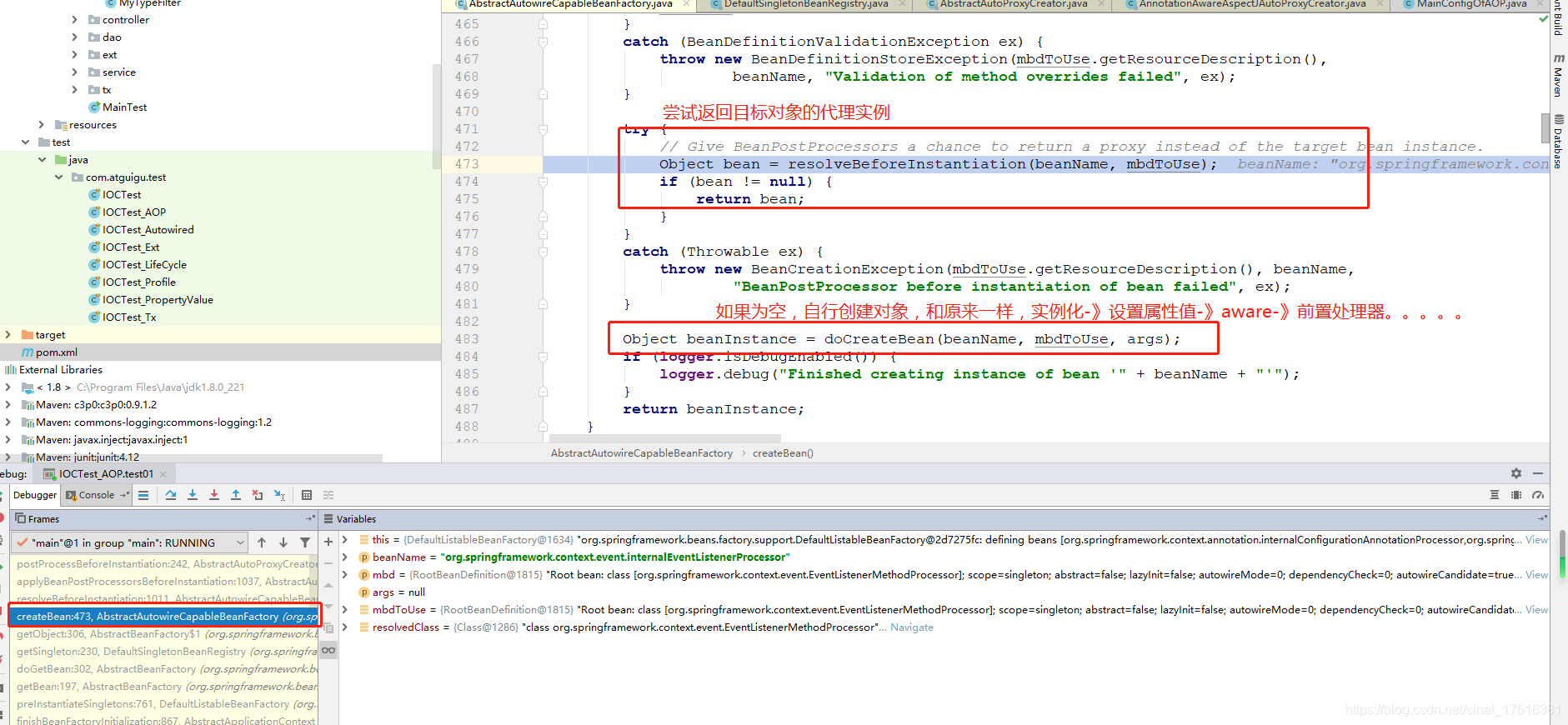Click createBean() in editor breadcrumb

(x=783, y=453)
